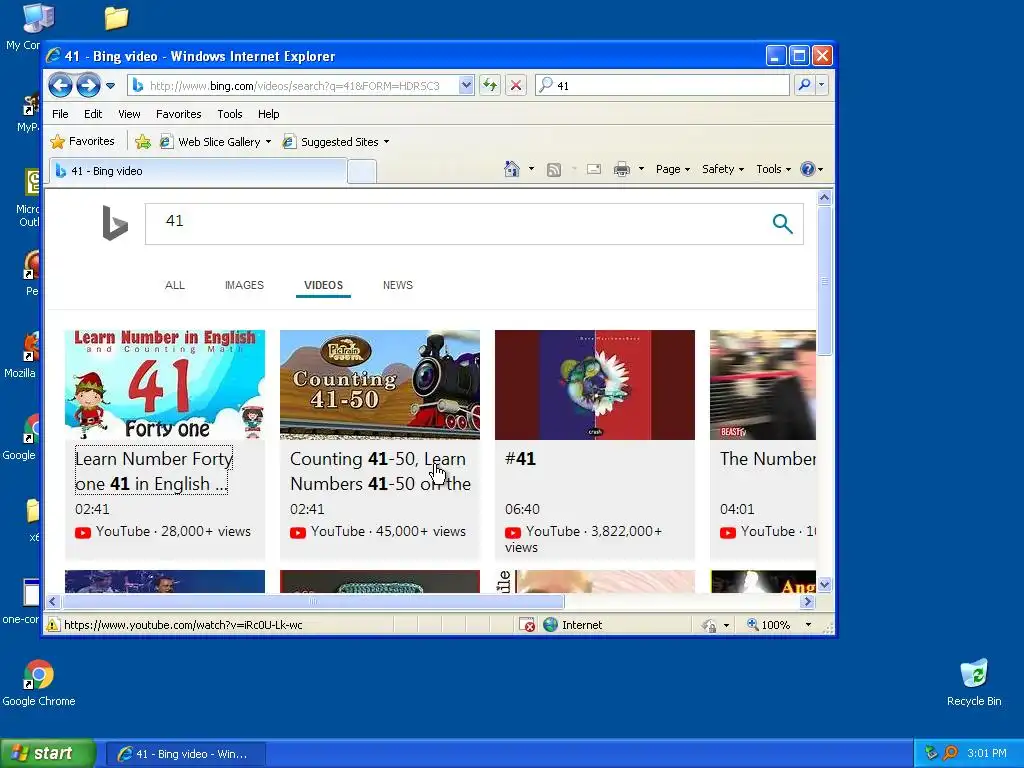
Task: Open the File menu
Action: tap(60, 114)
